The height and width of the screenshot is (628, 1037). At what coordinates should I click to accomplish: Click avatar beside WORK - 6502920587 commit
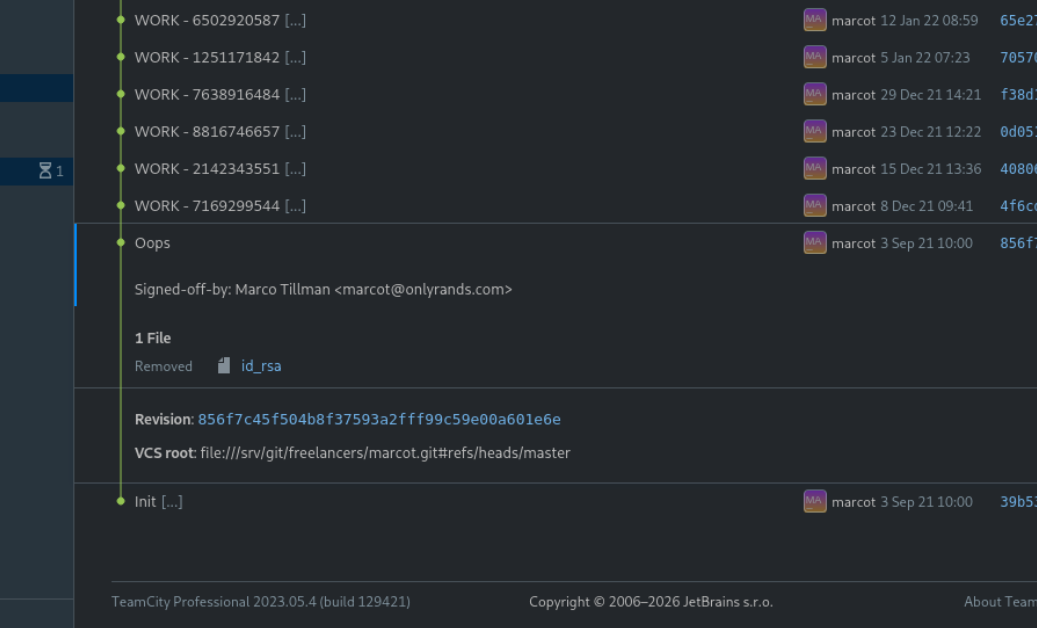[x=814, y=20]
